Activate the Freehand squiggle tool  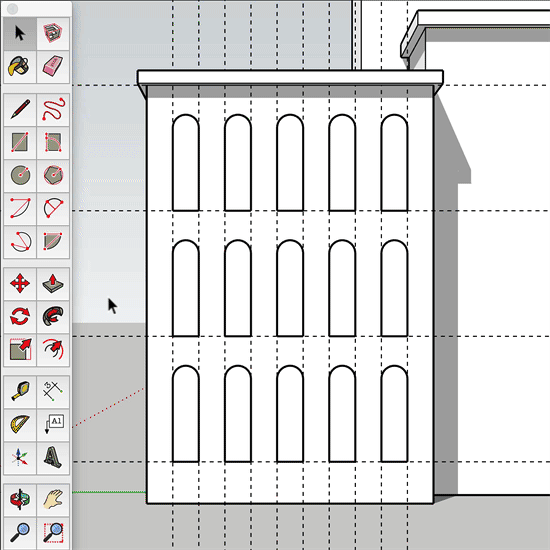pos(53,110)
